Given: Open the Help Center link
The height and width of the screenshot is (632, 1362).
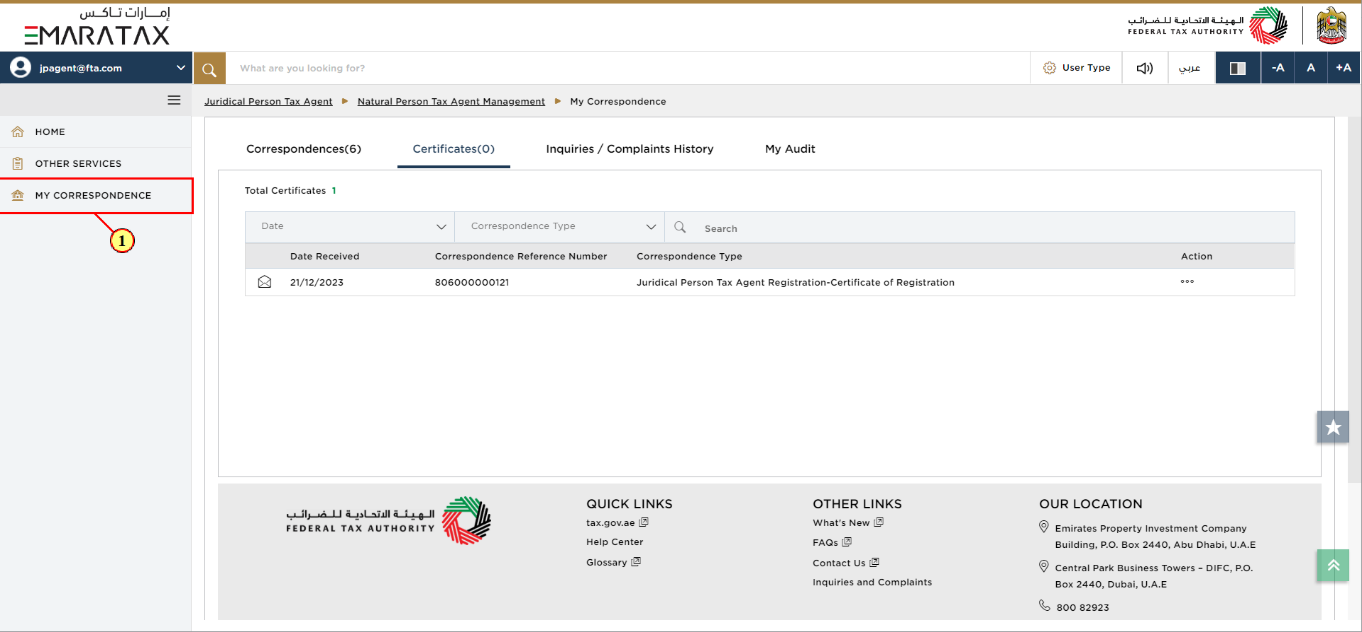Looking at the screenshot, I should pos(615,542).
